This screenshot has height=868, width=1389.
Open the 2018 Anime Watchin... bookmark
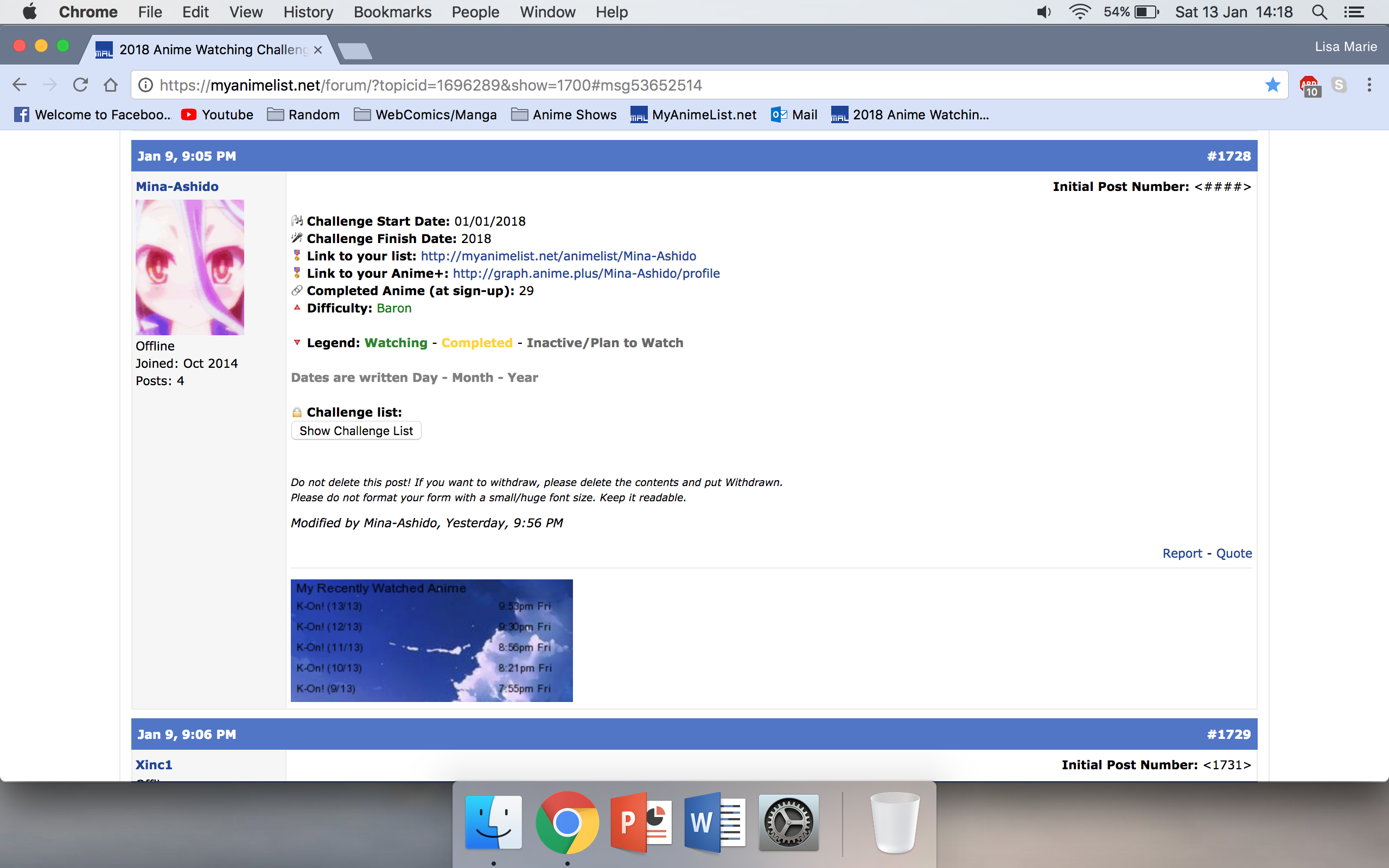pyautogui.click(x=910, y=115)
